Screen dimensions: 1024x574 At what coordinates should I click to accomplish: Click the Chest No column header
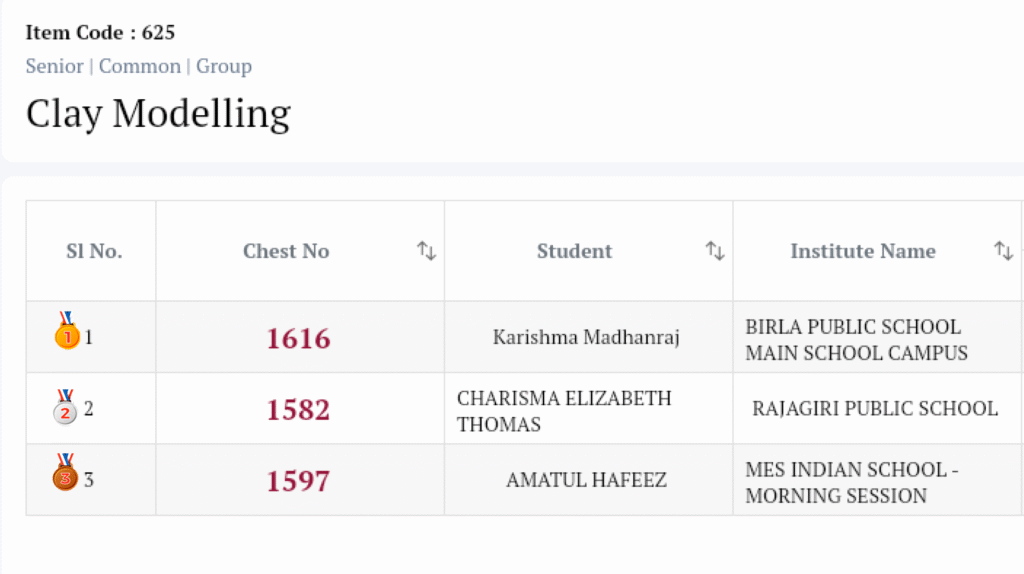point(286,251)
